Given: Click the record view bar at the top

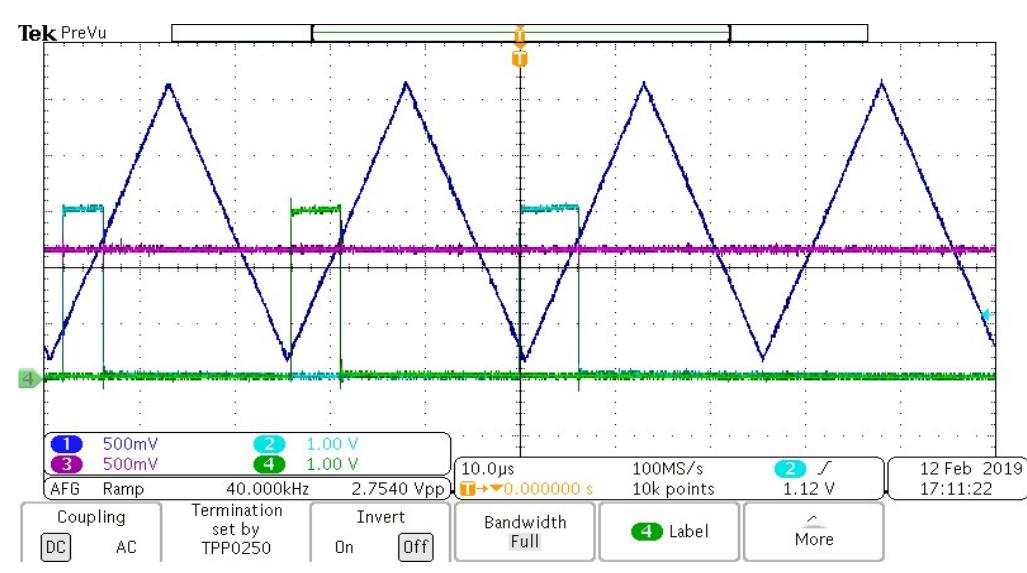Looking at the screenshot, I should coord(519,33).
